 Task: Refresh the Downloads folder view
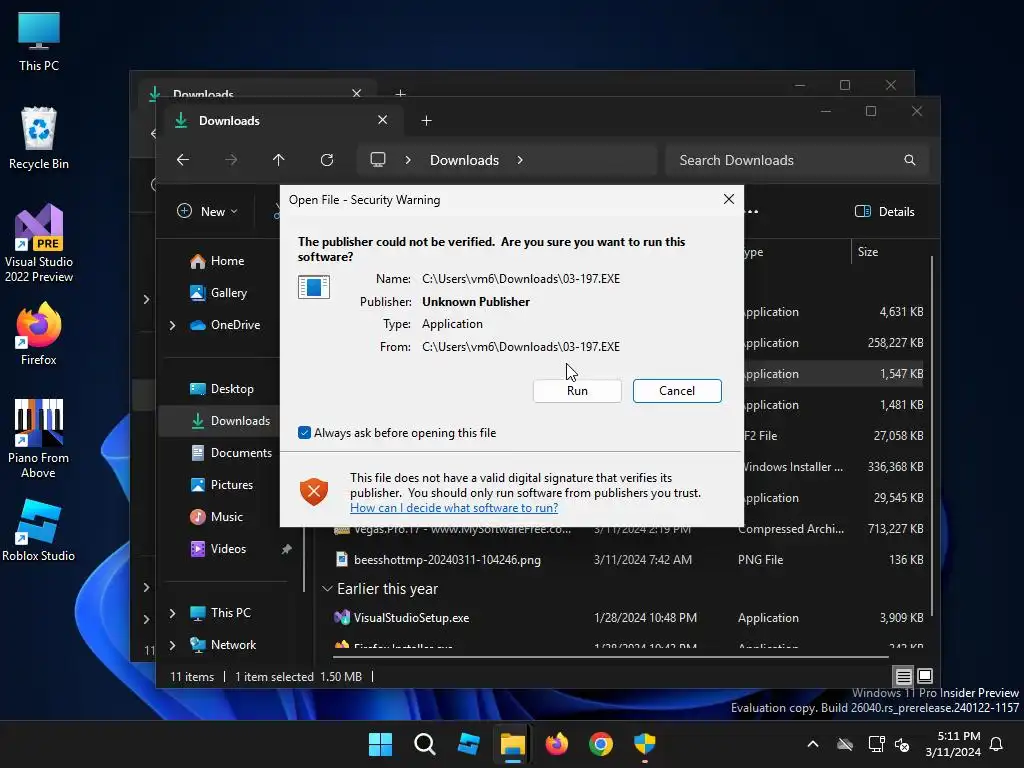tap(327, 160)
